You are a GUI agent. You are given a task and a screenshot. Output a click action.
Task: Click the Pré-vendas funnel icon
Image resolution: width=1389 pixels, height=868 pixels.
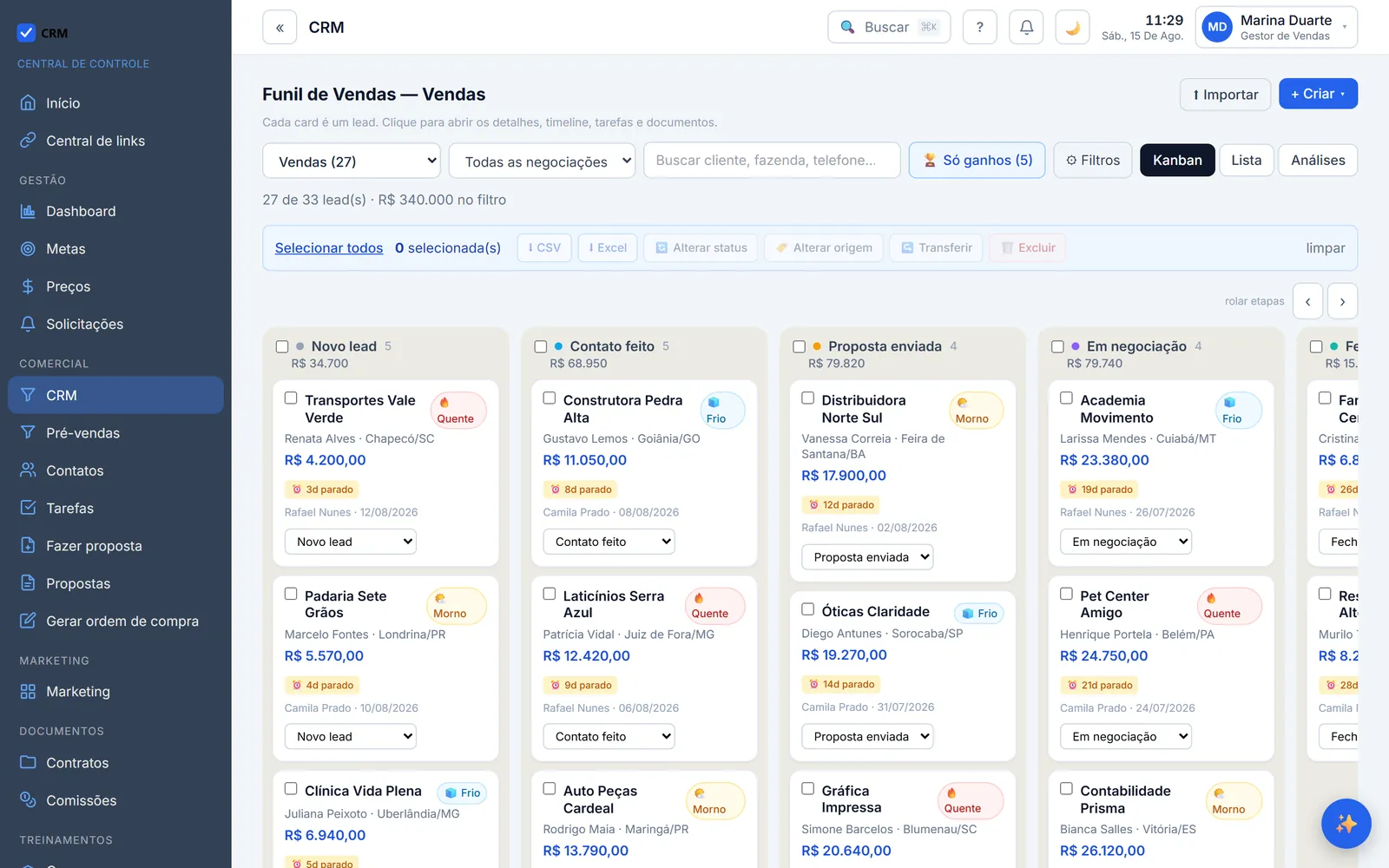pyautogui.click(x=28, y=432)
